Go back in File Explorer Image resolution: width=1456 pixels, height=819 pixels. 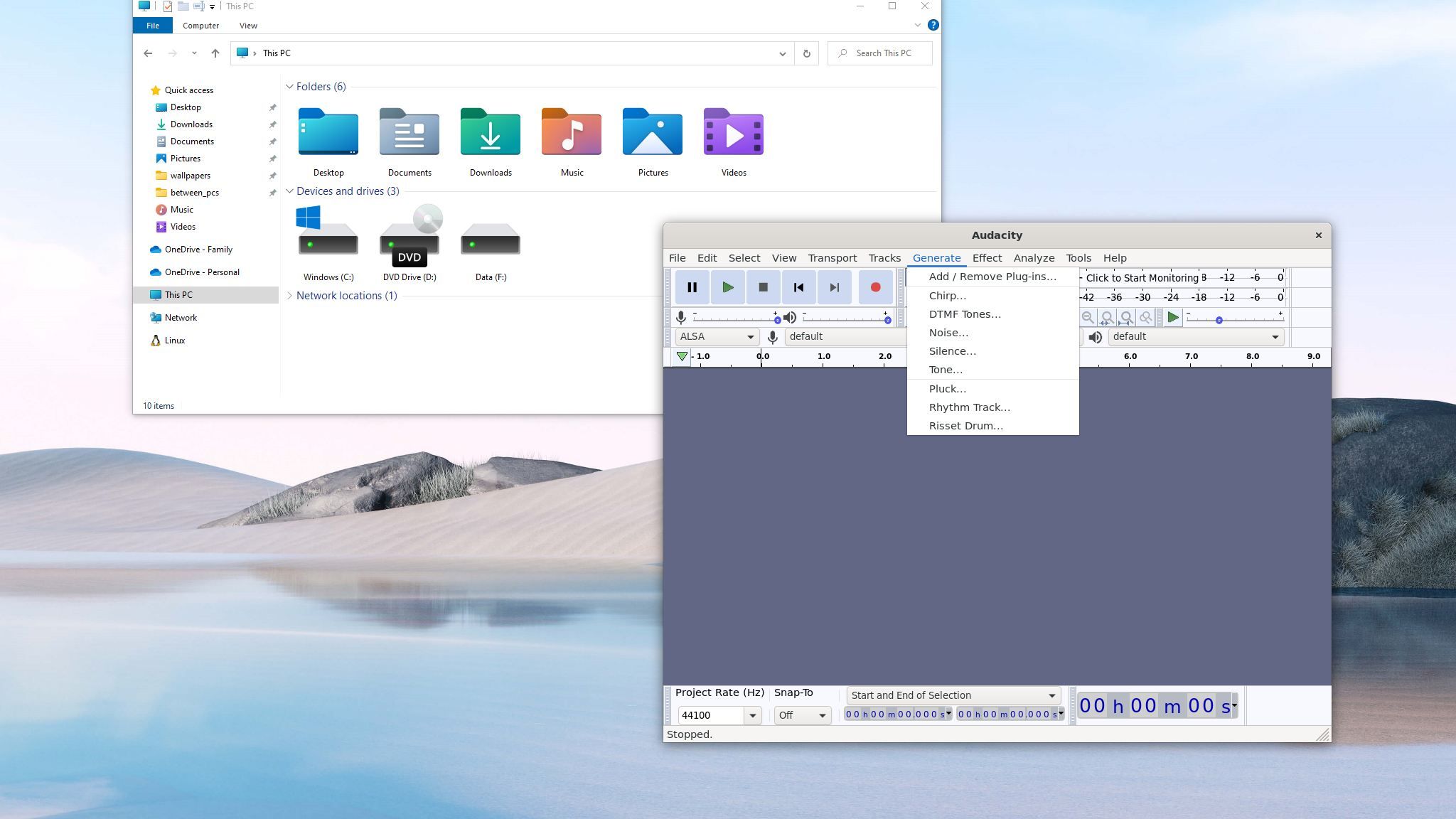(x=148, y=53)
